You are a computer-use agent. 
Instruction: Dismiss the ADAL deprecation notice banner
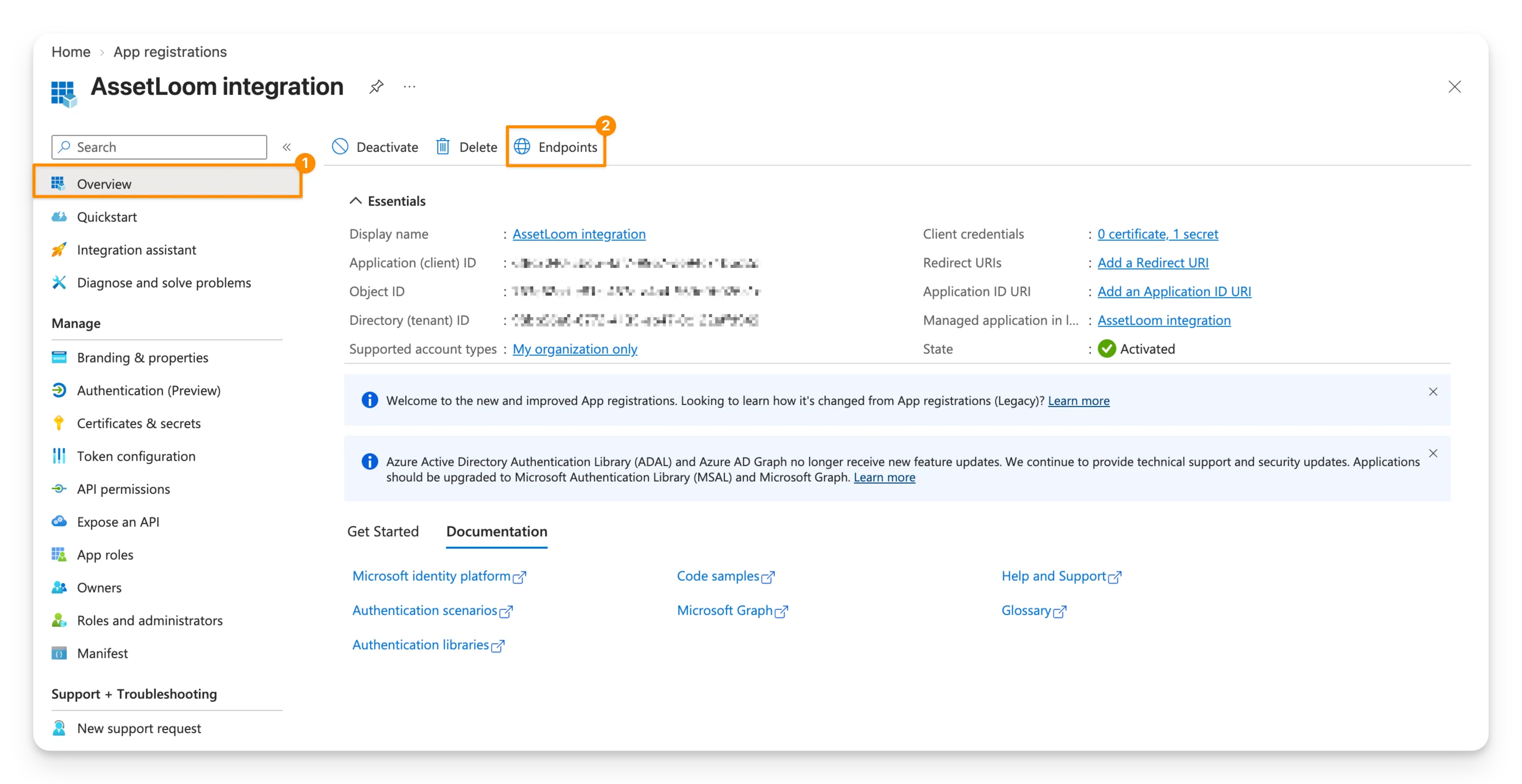pyautogui.click(x=1433, y=453)
